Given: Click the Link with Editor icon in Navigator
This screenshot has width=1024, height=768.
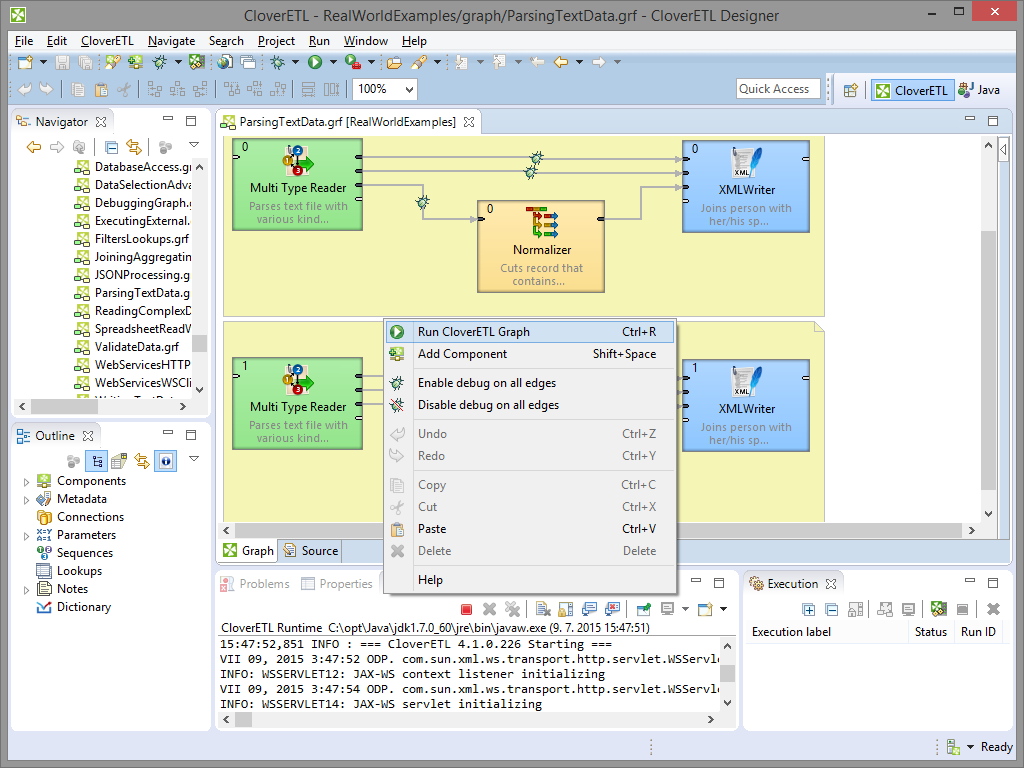Looking at the screenshot, I should point(133,147).
